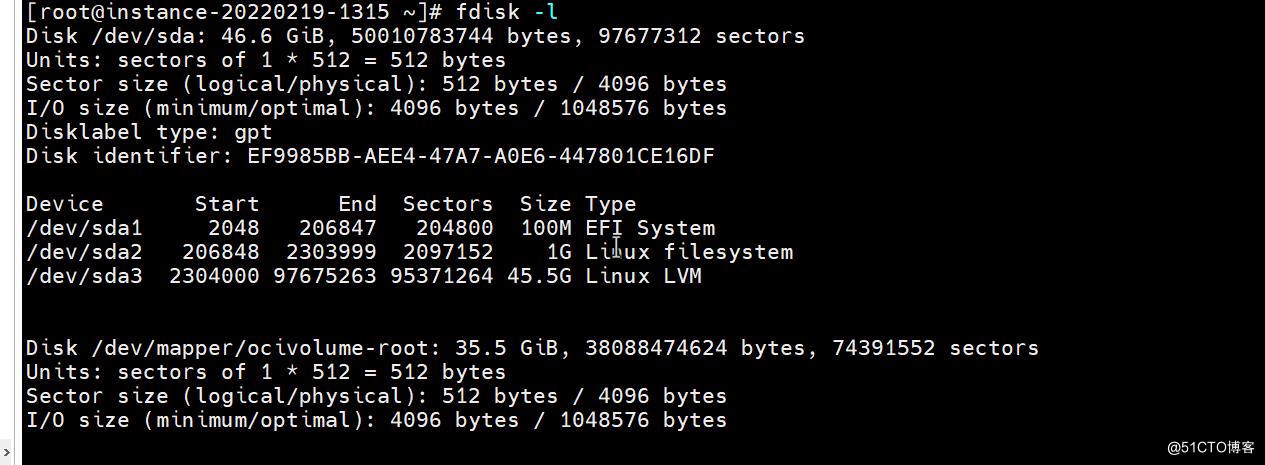Click the /dev/mapper/ocivolume-root disk line
Image resolution: width=1265 pixels, height=465 pixels.
tap(532, 348)
